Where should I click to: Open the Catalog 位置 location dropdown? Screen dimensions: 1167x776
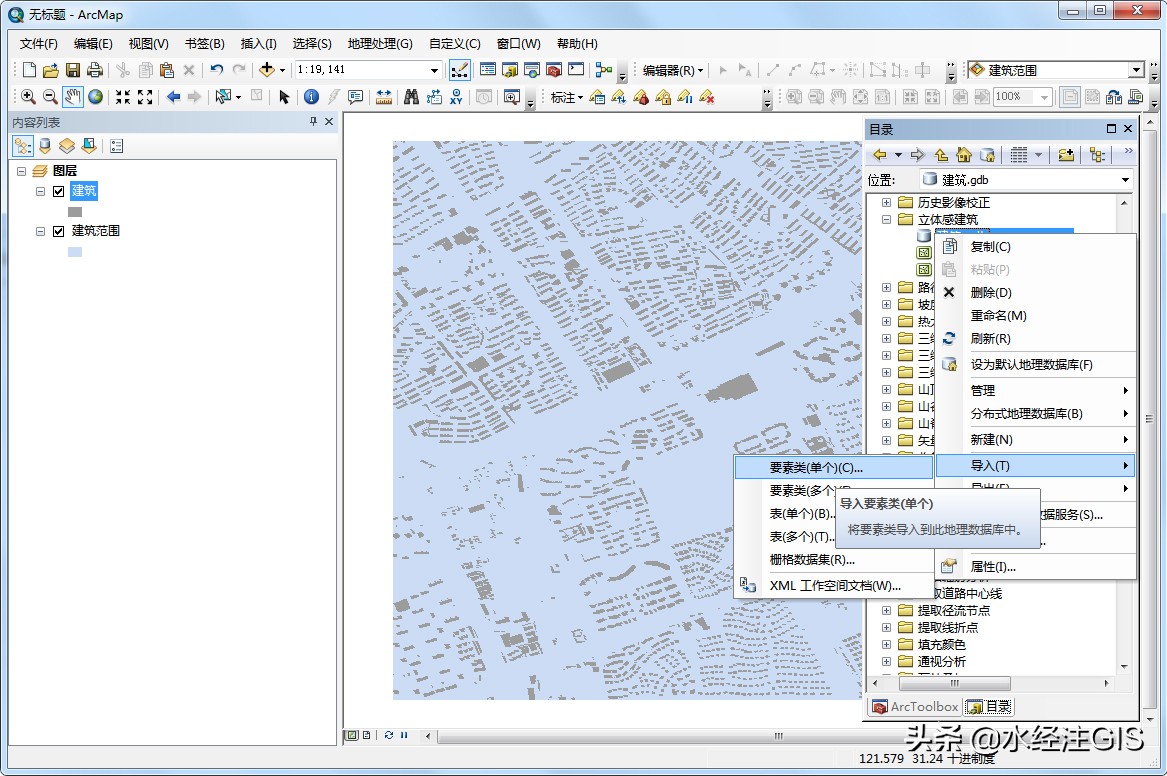coord(1125,180)
